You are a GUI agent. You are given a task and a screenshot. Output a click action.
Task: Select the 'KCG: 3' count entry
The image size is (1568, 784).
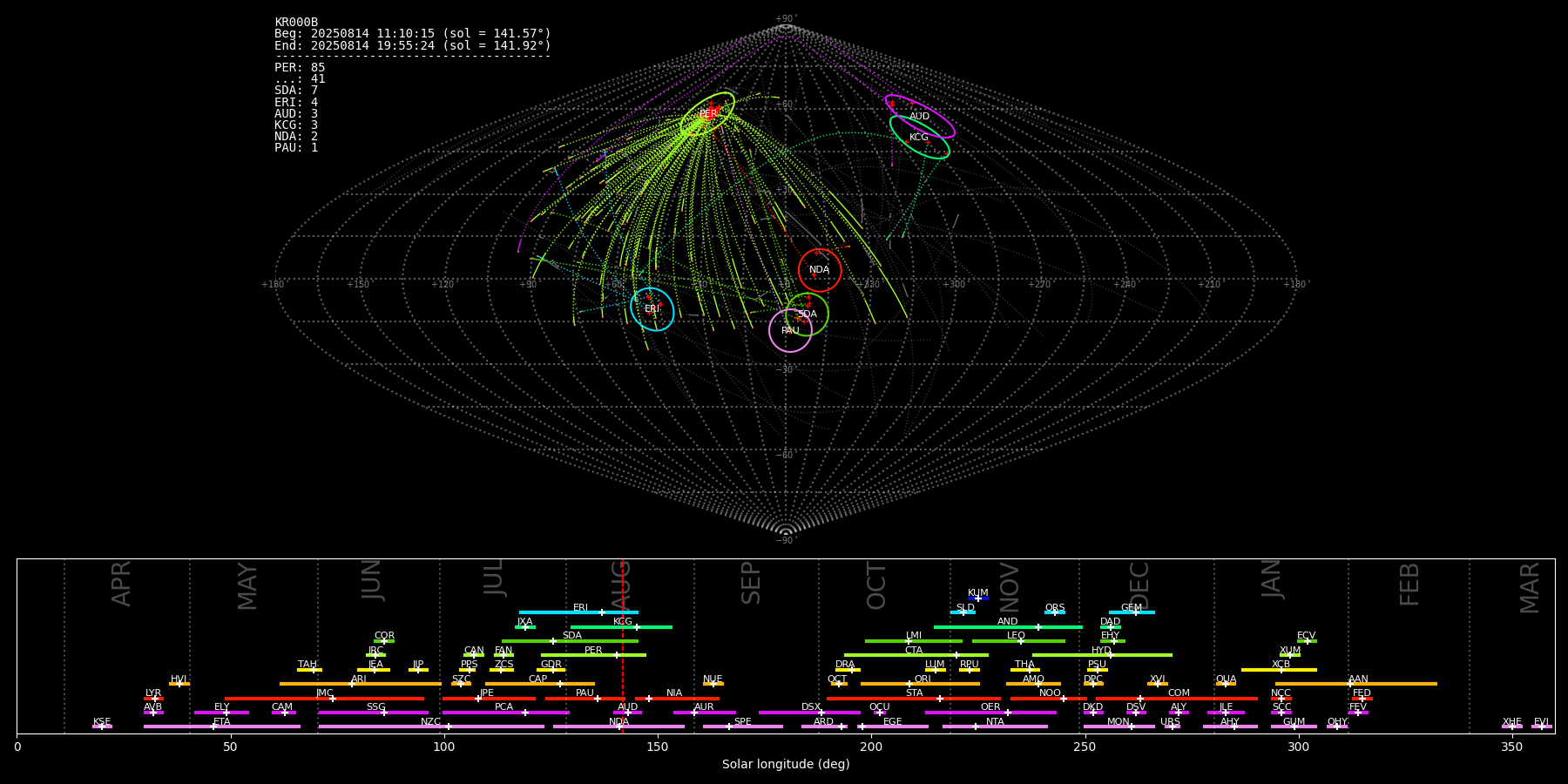[296, 125]
